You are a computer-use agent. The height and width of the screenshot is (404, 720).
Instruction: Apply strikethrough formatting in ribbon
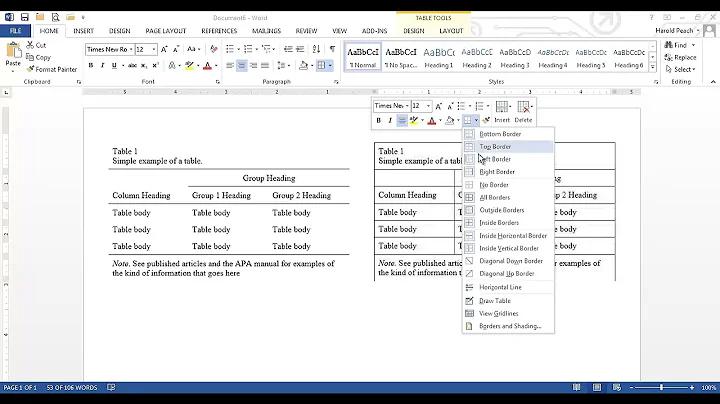(132, 66)
